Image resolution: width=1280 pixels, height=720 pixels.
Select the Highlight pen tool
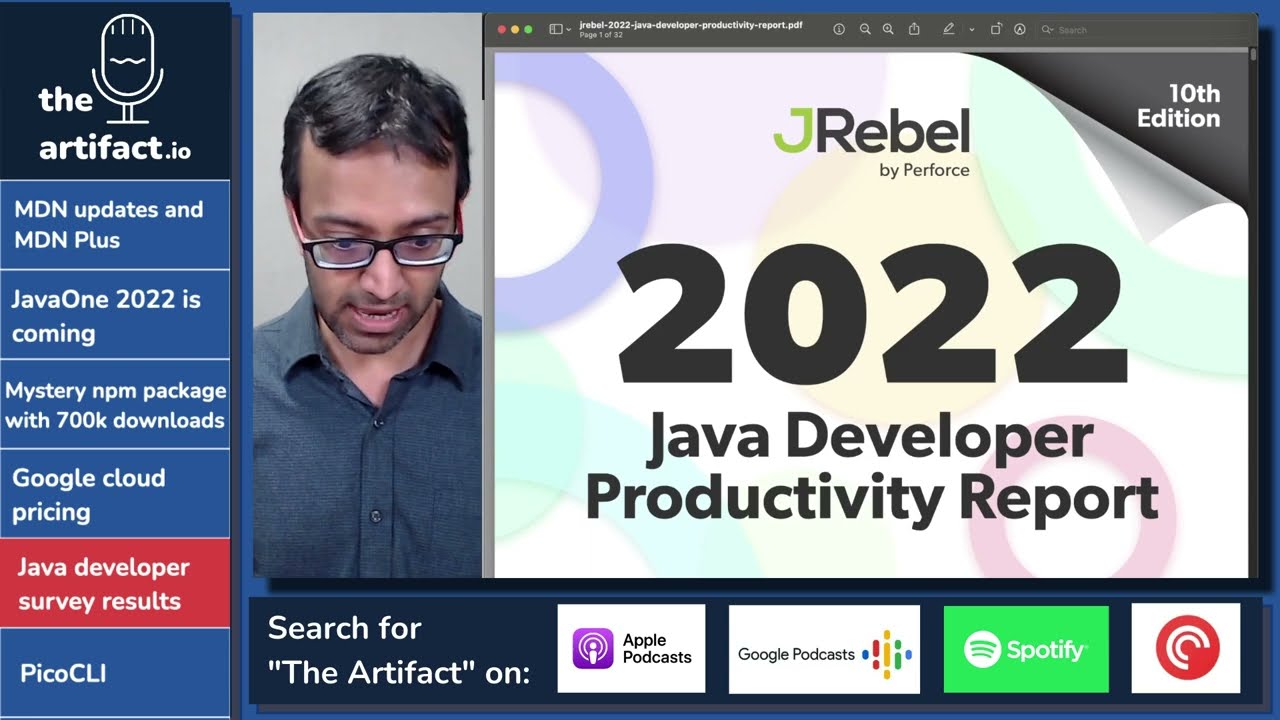pos(949,29)
